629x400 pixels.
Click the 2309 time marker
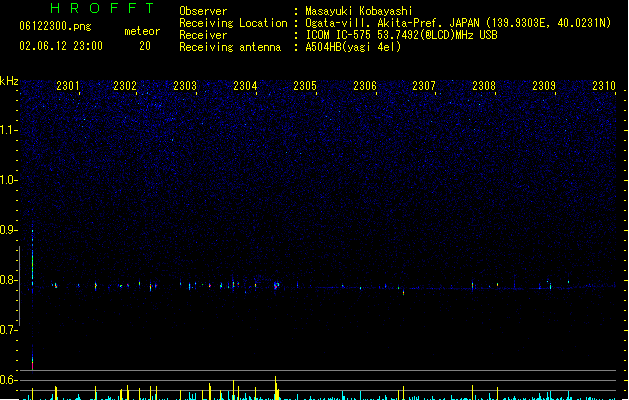544,86
